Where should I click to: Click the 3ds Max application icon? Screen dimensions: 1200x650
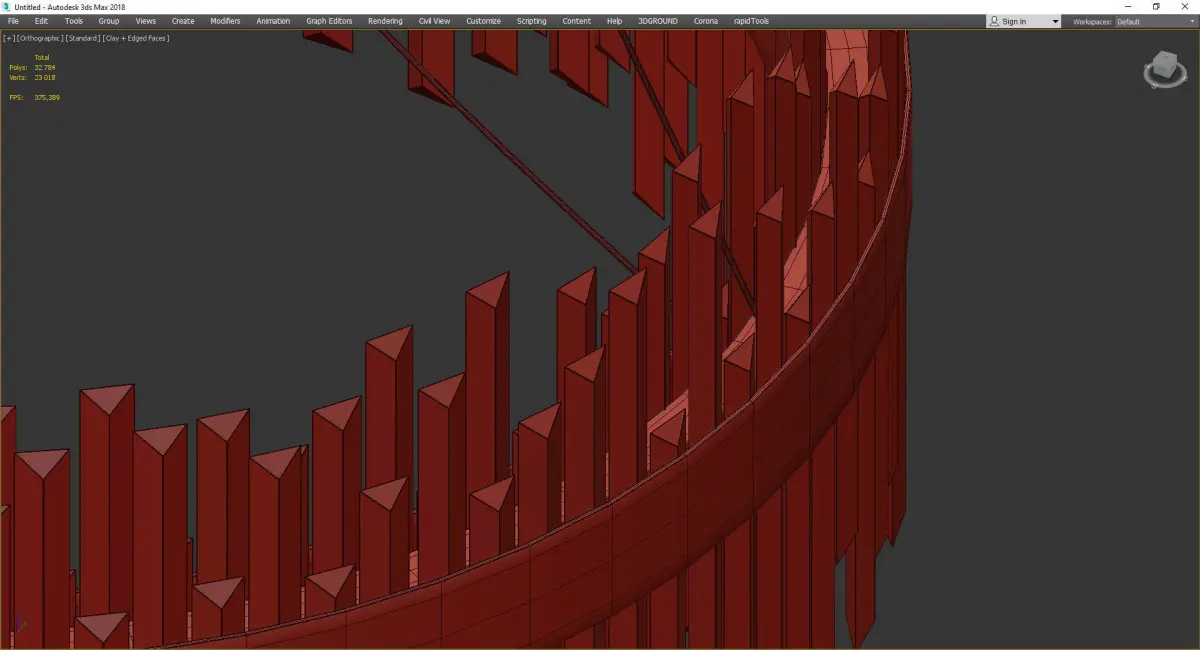pyautogui.click(x=6, y=6)
